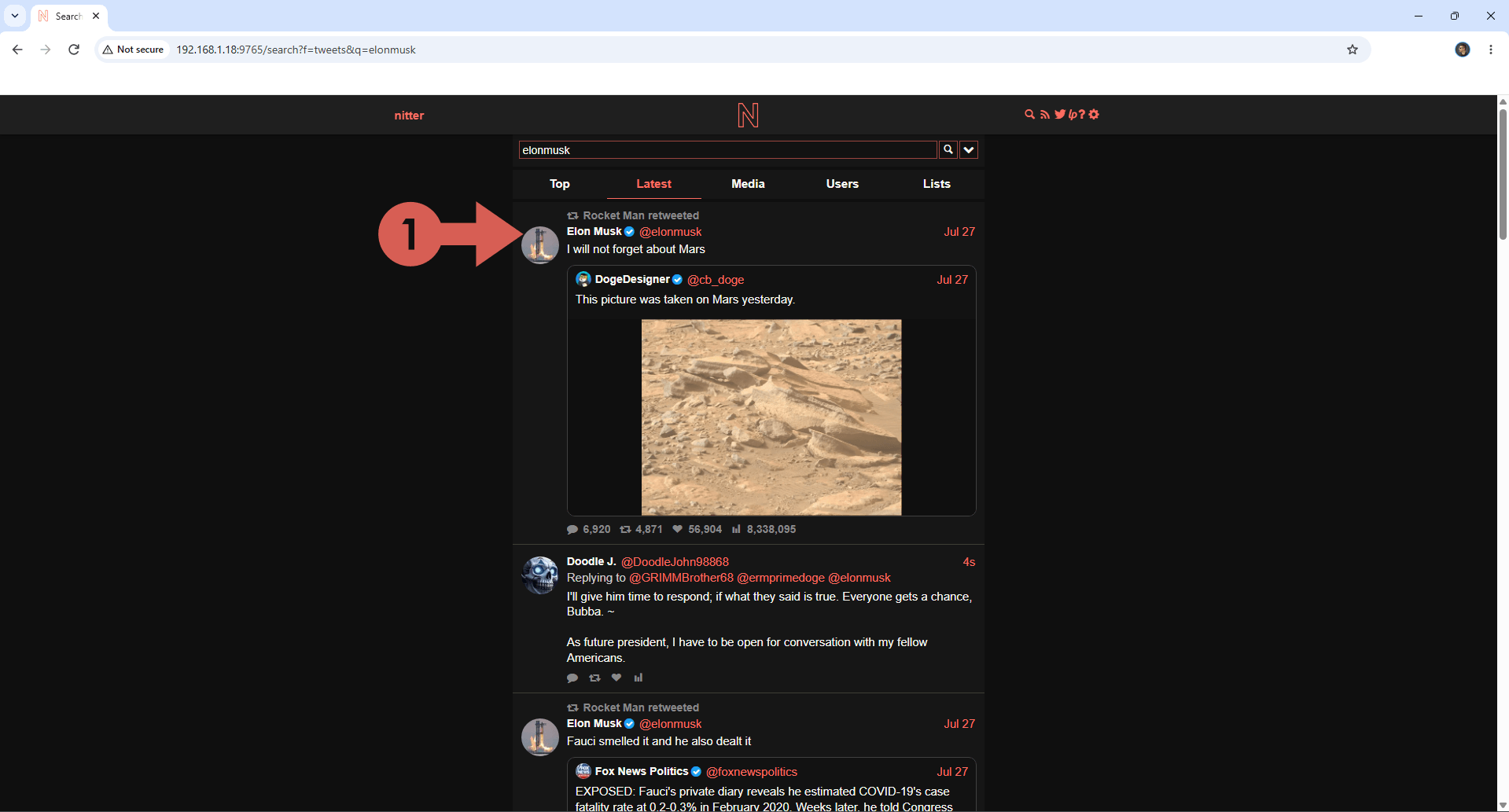Focus the elonmusk search input field
This screenshot has height=812, width=1509.
pyautogui.click(x=727, y=150)
